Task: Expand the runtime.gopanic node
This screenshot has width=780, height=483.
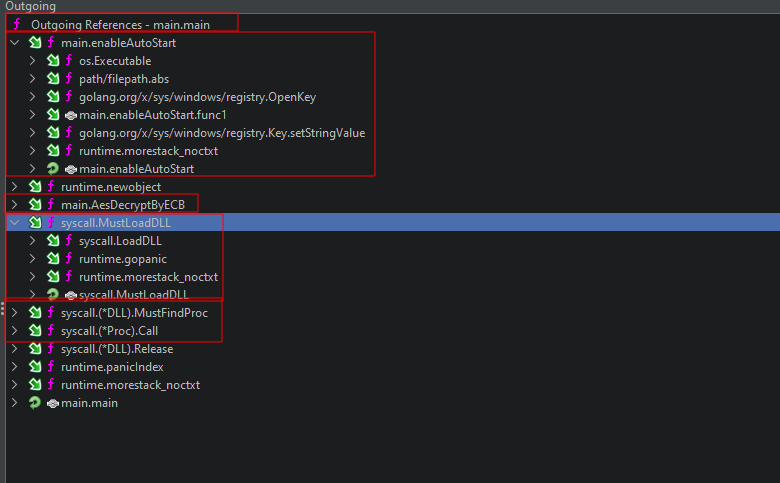Action: tap(32, 259)
